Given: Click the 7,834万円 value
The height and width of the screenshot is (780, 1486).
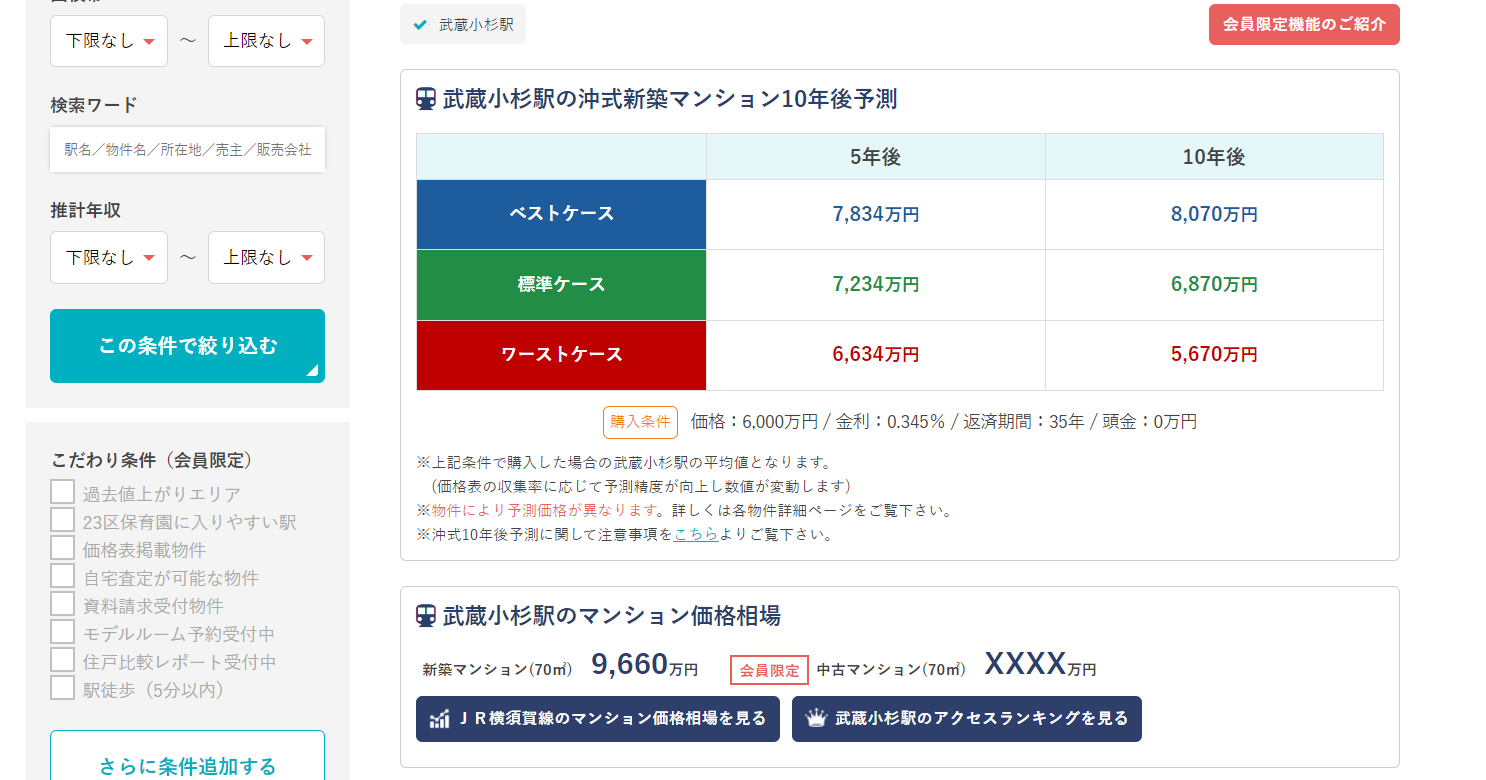Looking at the screenshot, I should click(876, 214).
